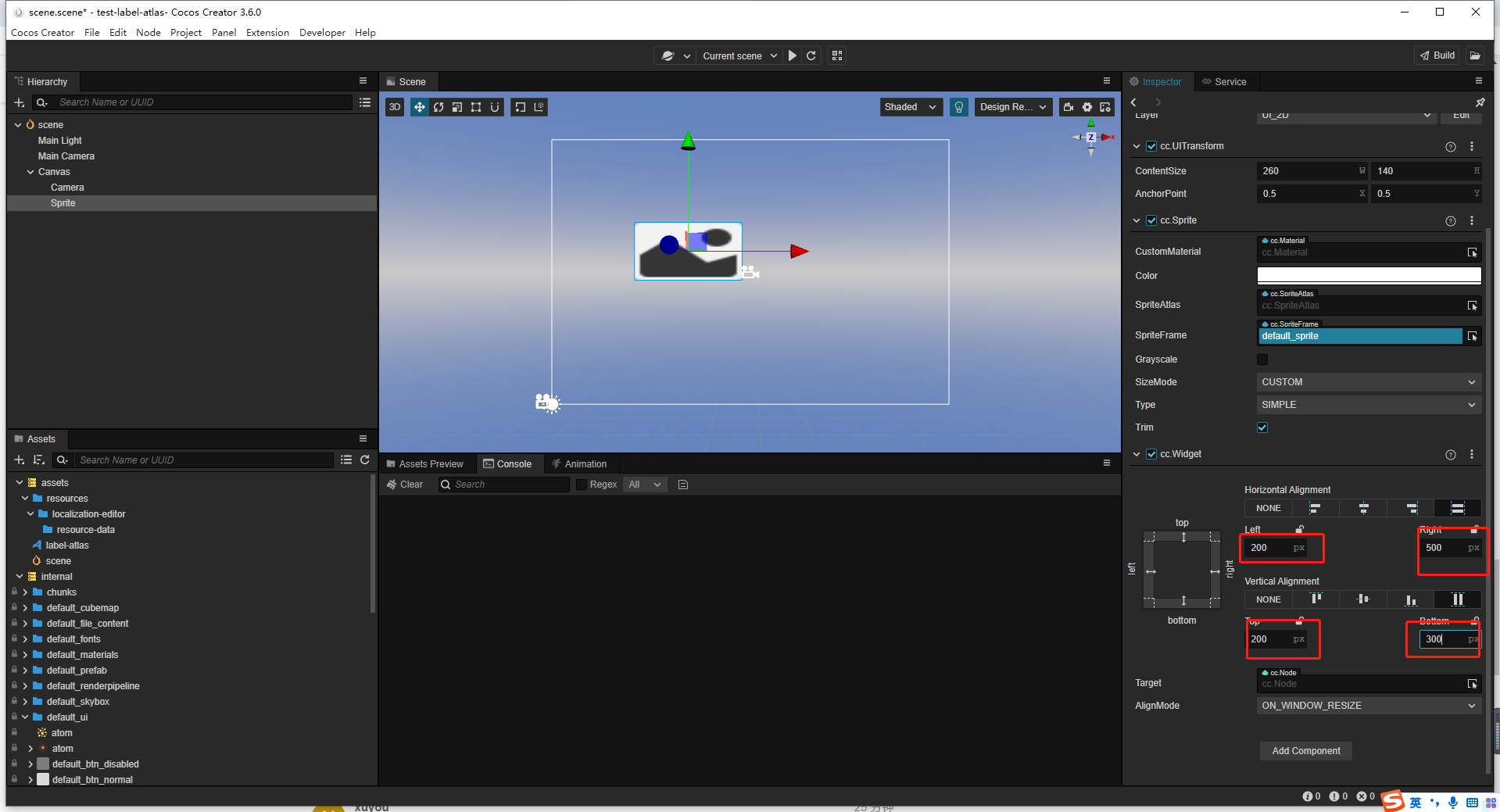This screenshot has height=812, width=1500.
Task: Open the Design Resolution dropdown
Action: click(x=1013, y=107)
